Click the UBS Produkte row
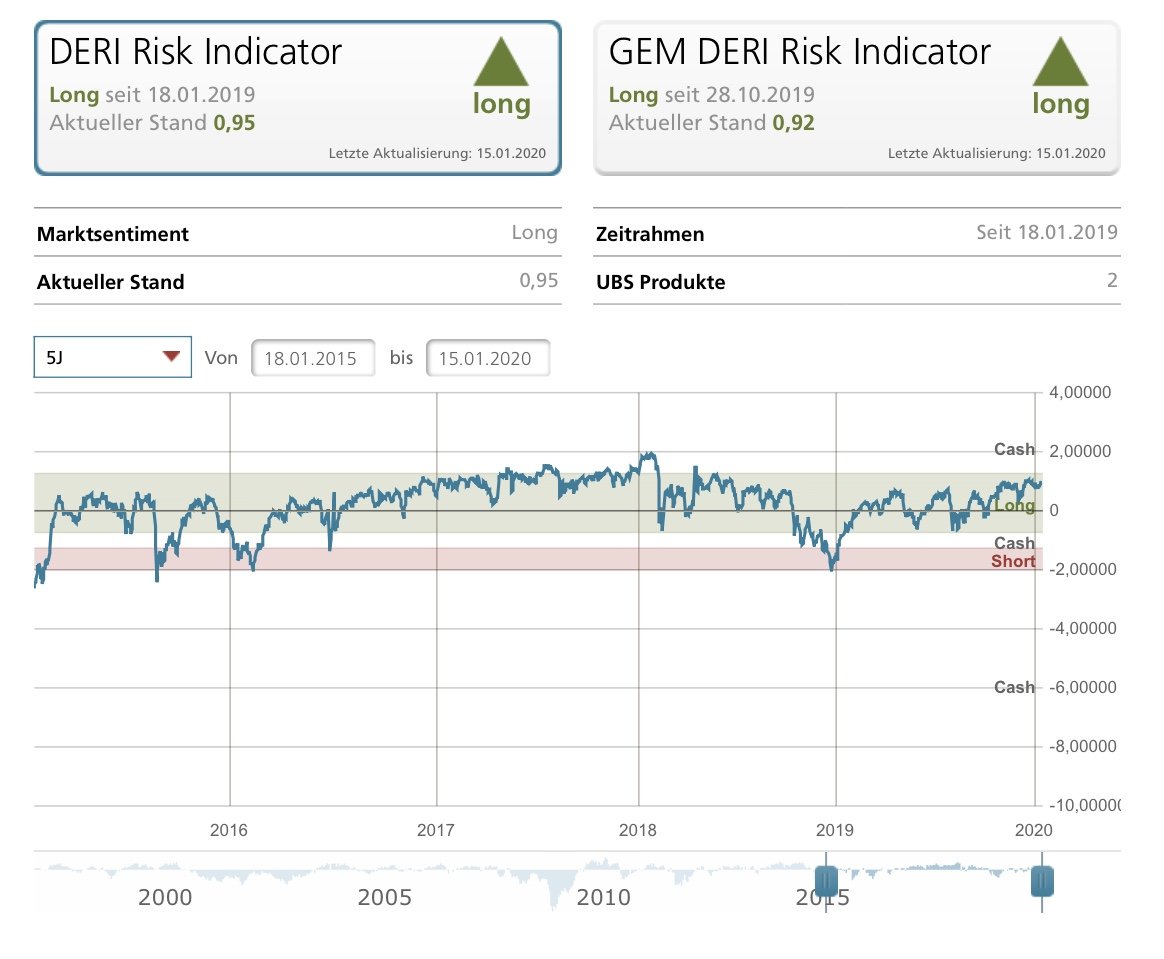The height and width of the screenshot is (959, 1164). point(856,282)
